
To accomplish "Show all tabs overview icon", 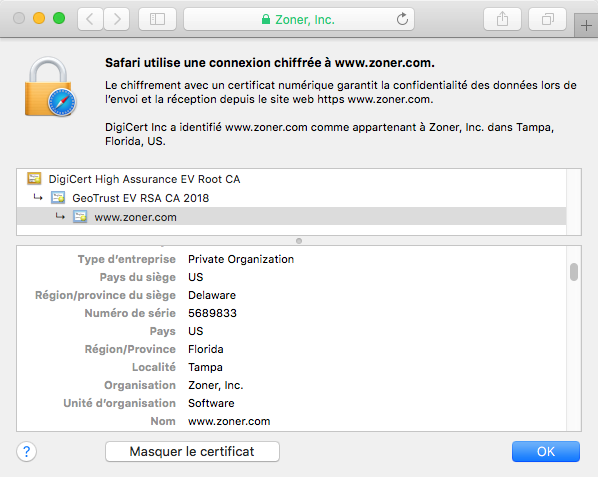I will (x=547, y=19).
